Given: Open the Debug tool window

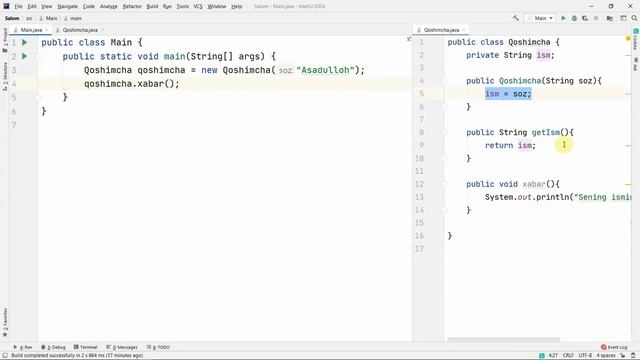Looking at the screenshot, I should tap(53, 347).
